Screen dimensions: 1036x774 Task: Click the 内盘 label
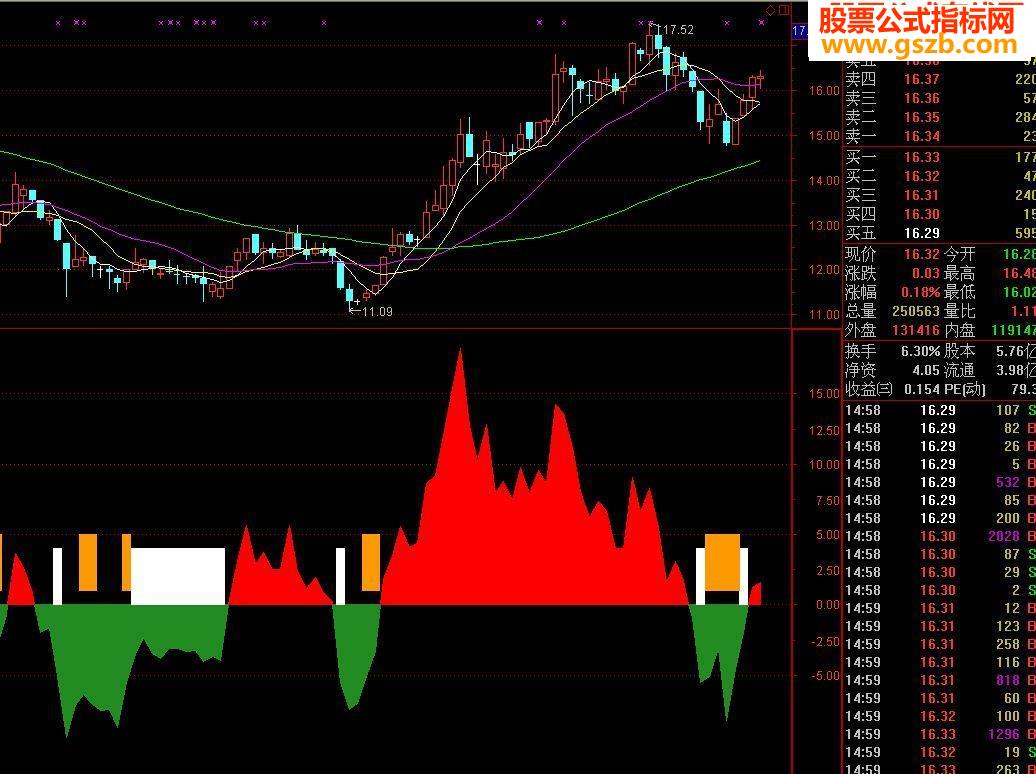[x=959, y=330]
